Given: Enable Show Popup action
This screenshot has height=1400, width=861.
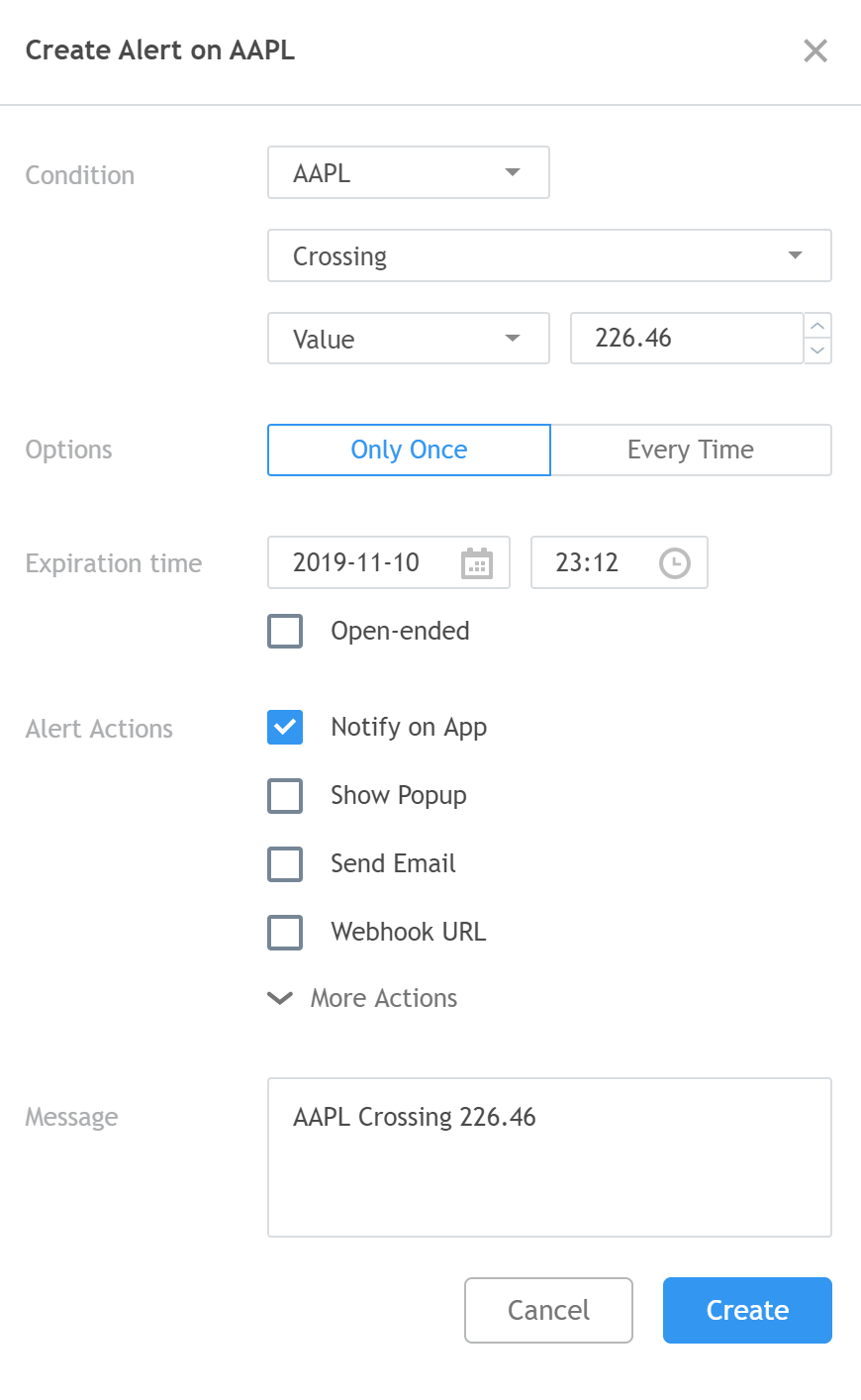Looking at the screenshot, I should 284,795.
